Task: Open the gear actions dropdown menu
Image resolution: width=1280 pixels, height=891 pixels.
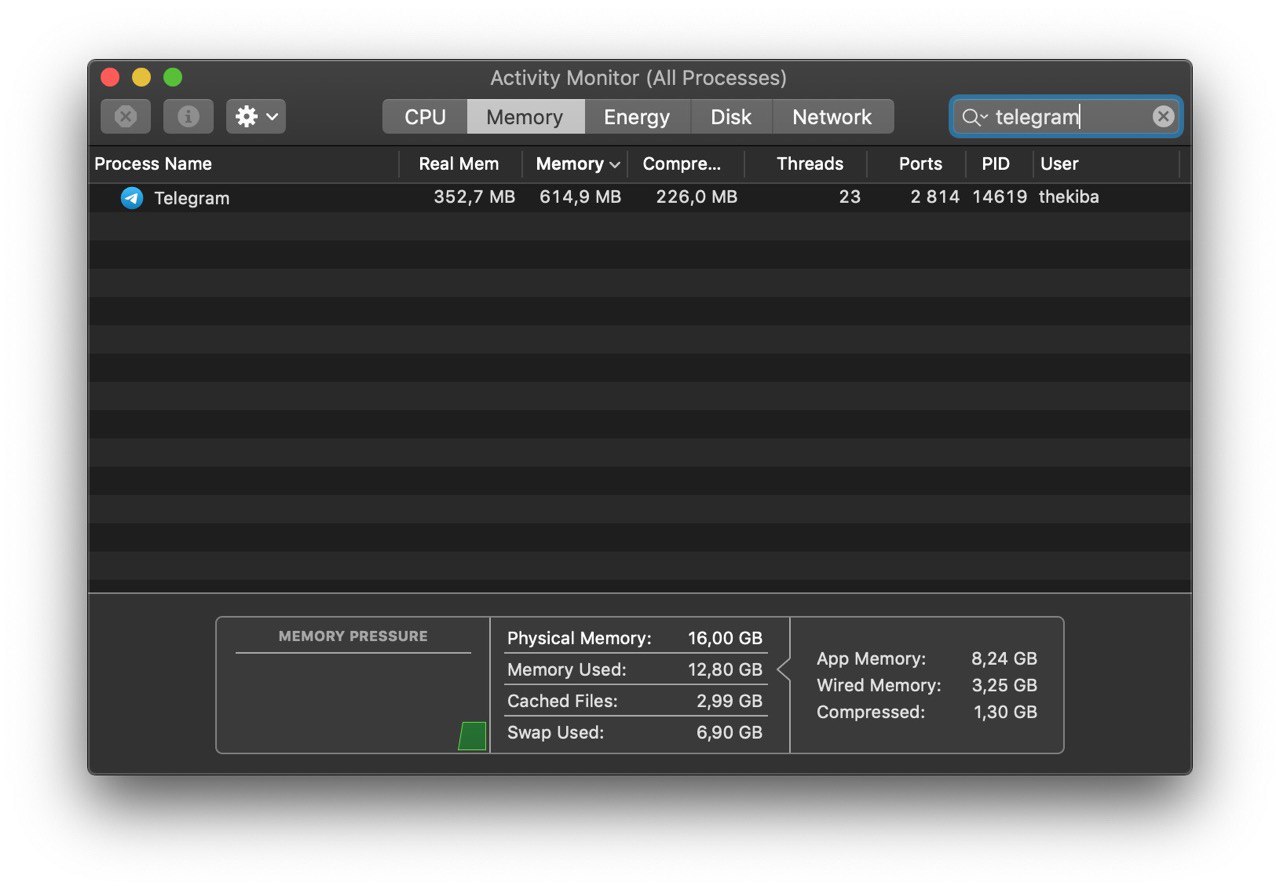Action: [x=256, y=117]
